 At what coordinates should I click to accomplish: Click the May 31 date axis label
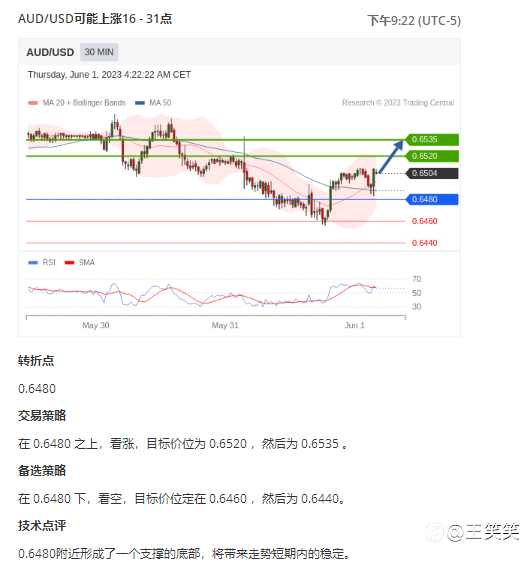click(225, 325)
